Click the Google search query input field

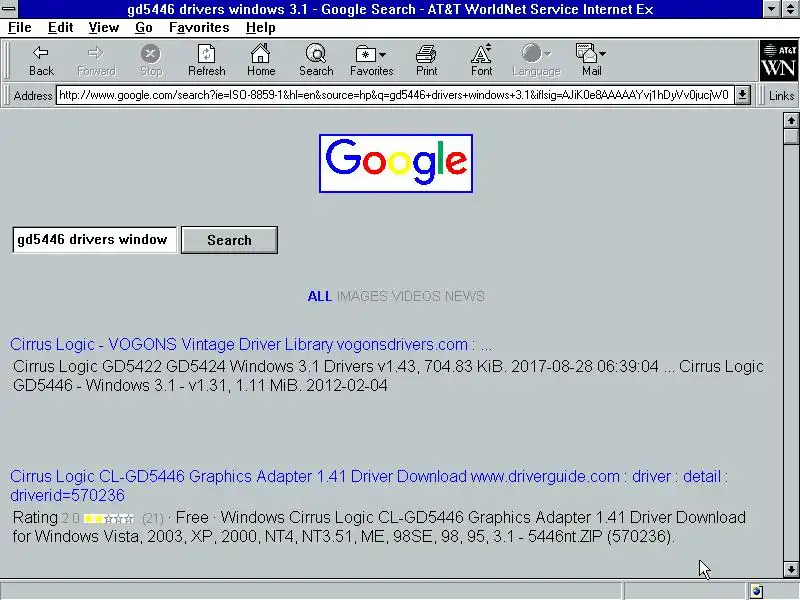(x=95, y=240)
